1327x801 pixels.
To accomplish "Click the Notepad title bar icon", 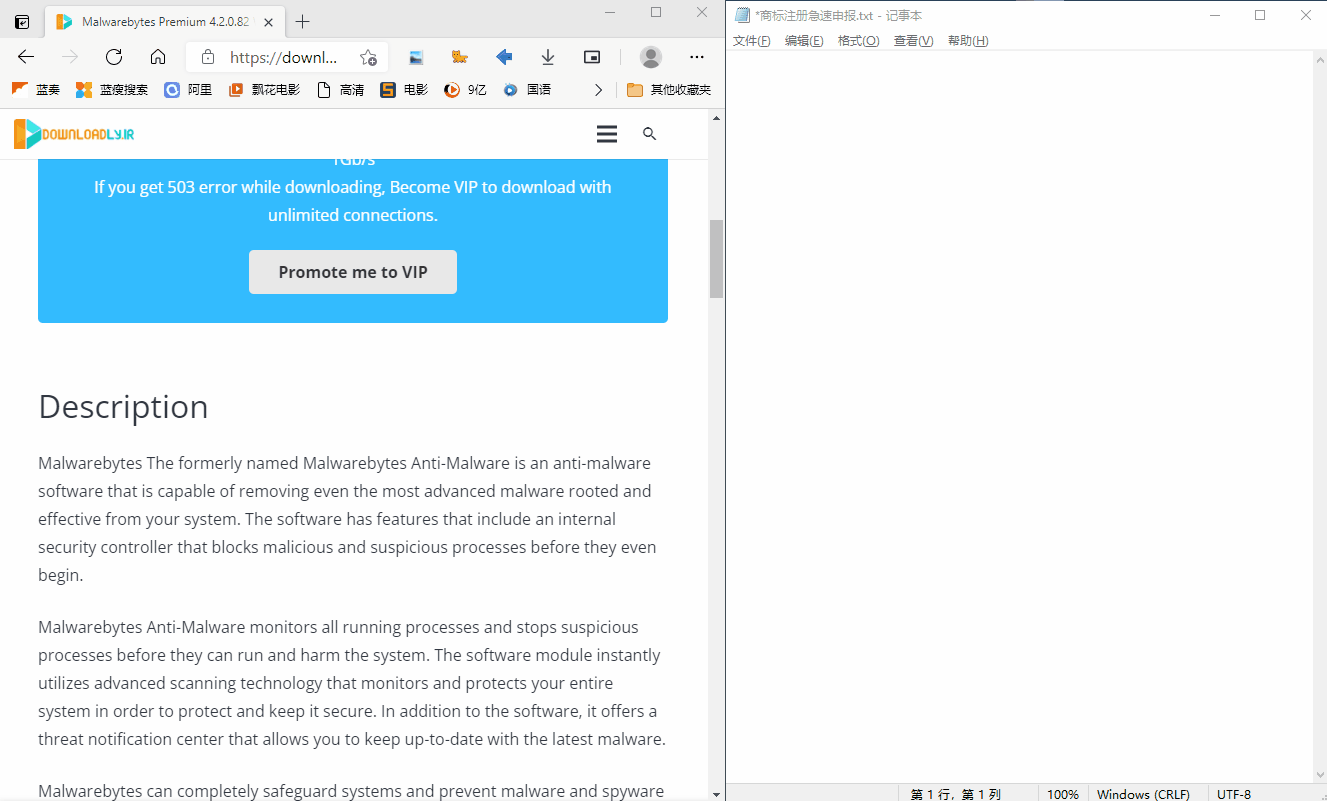I will pyautogui.click(x=742, y=15).
